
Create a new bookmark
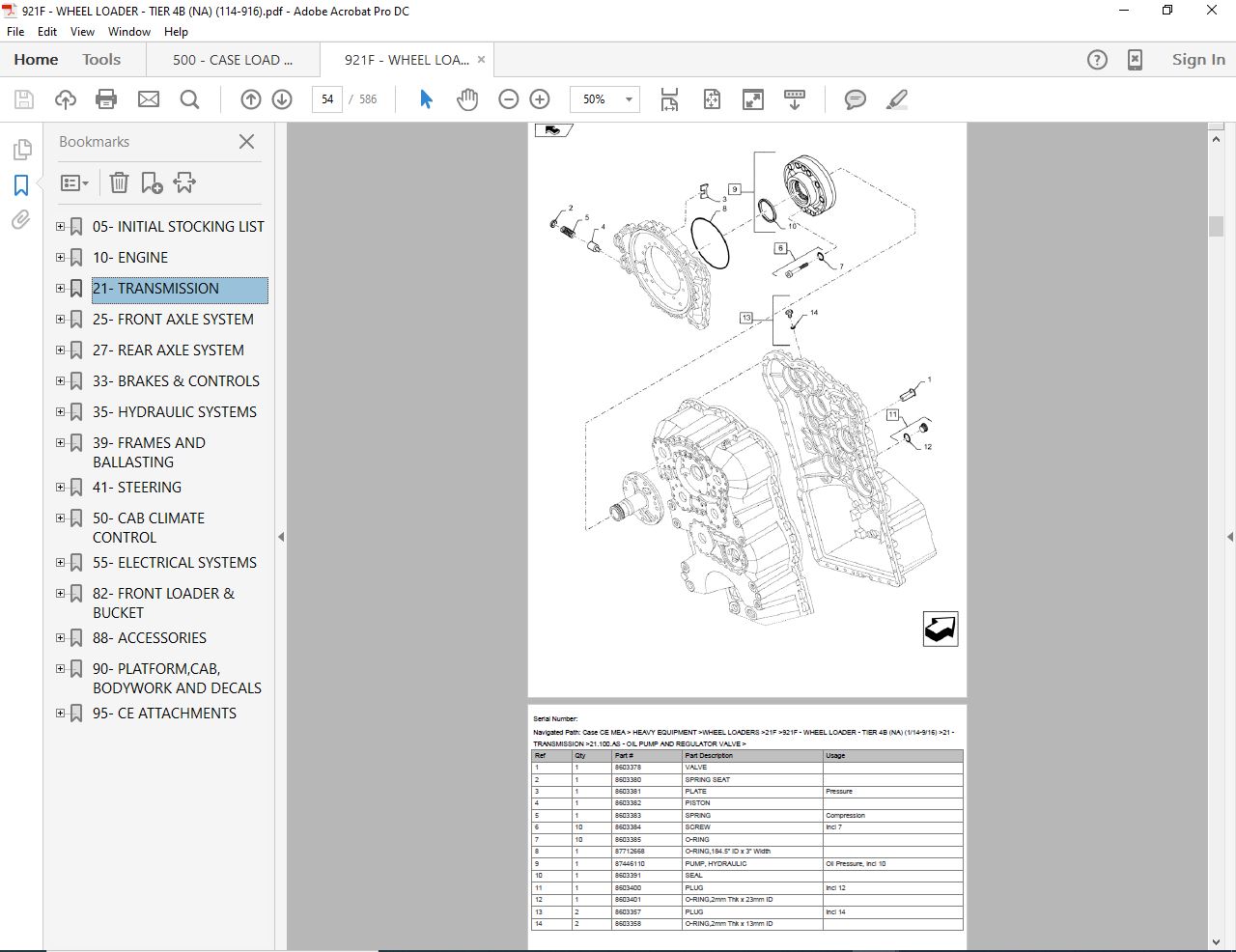152,182
